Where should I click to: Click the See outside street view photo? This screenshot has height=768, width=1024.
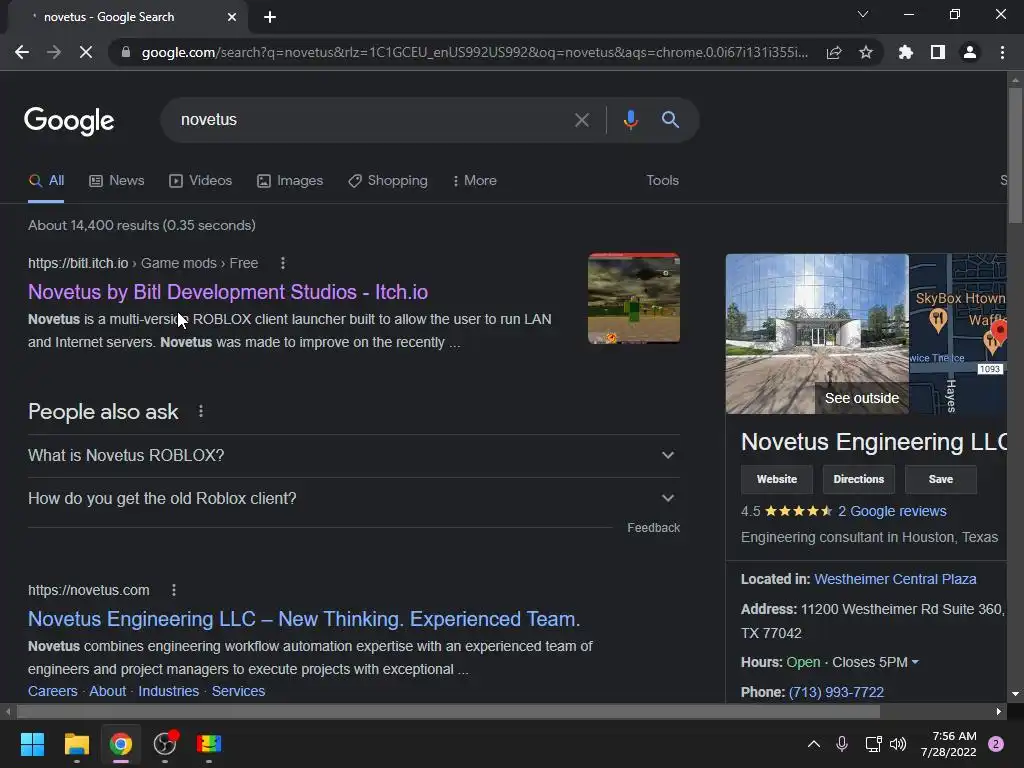coord(817,334)
